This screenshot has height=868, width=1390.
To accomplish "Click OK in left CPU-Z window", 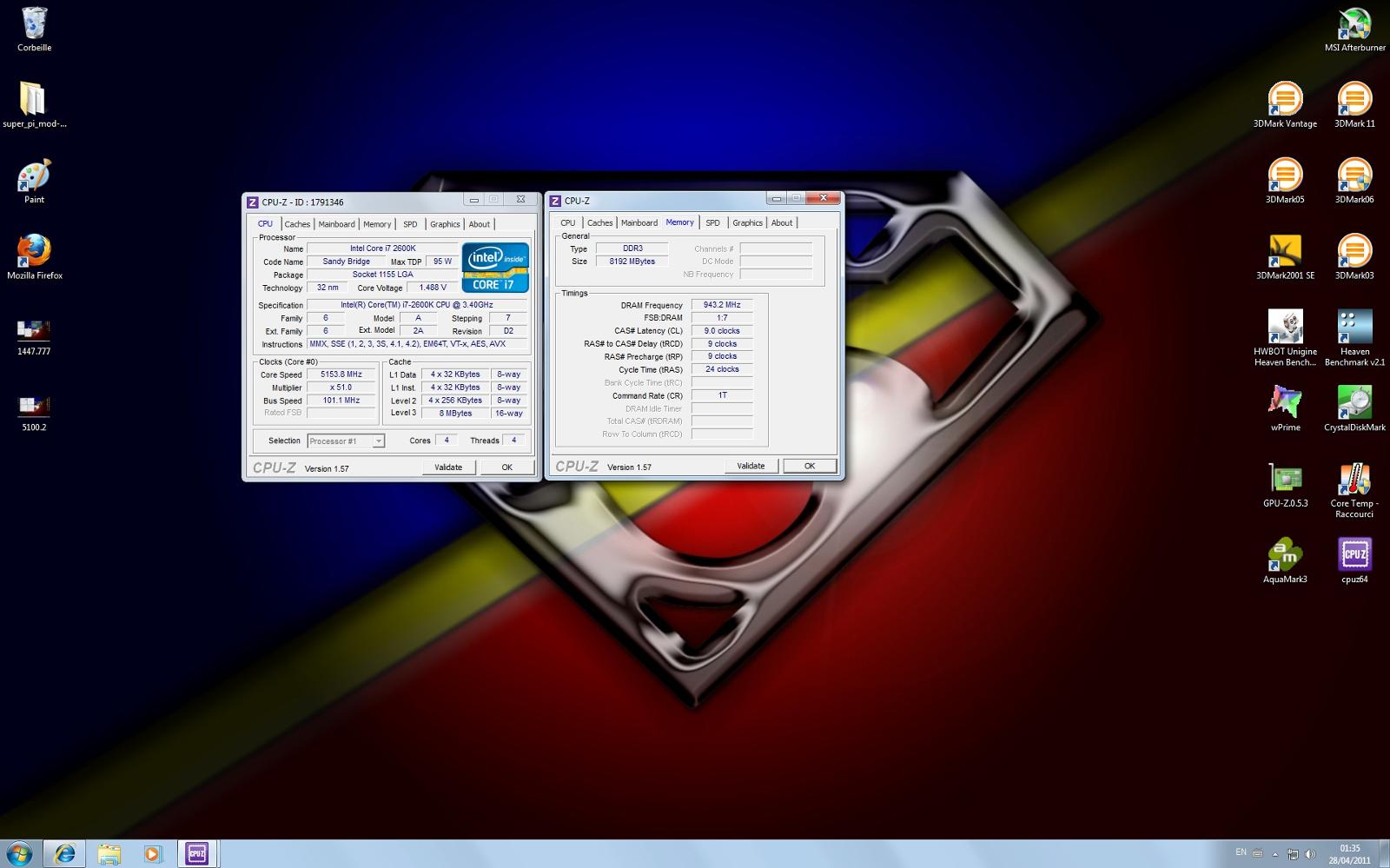I will [x=507, y=467].
